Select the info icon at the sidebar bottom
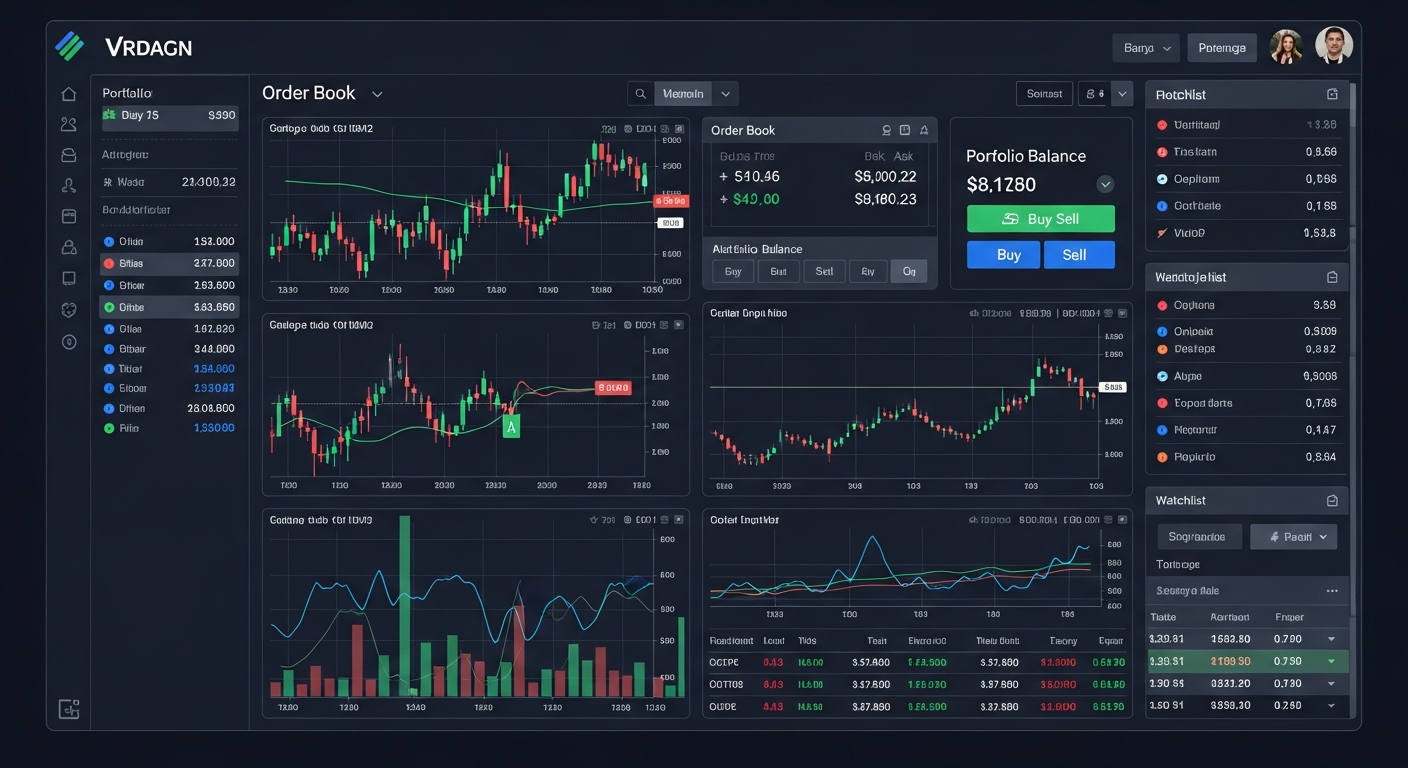 [x=69, y=341]
